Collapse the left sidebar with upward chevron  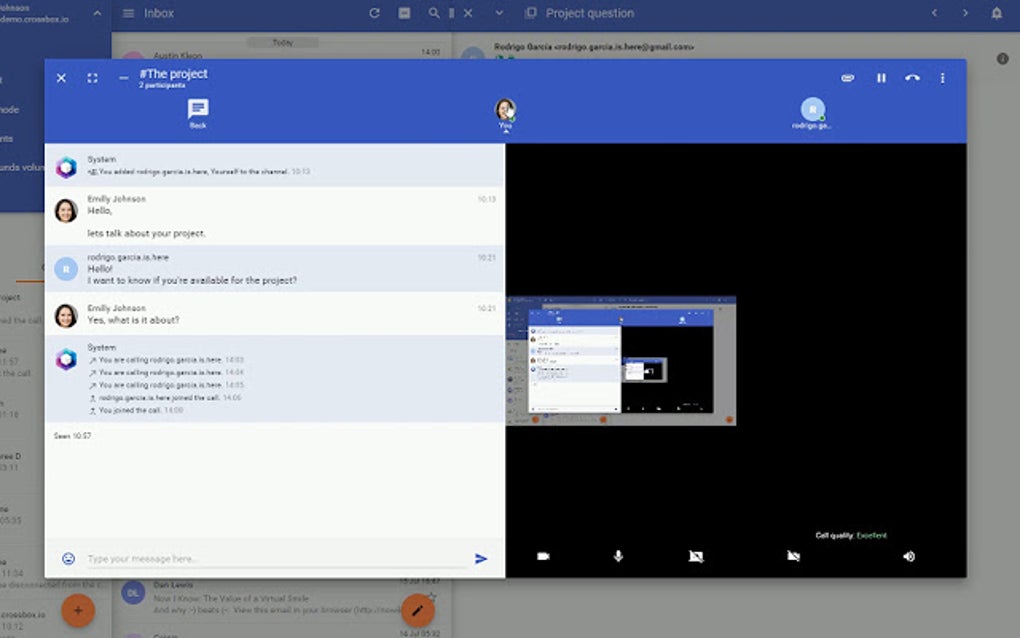point(97,13)
